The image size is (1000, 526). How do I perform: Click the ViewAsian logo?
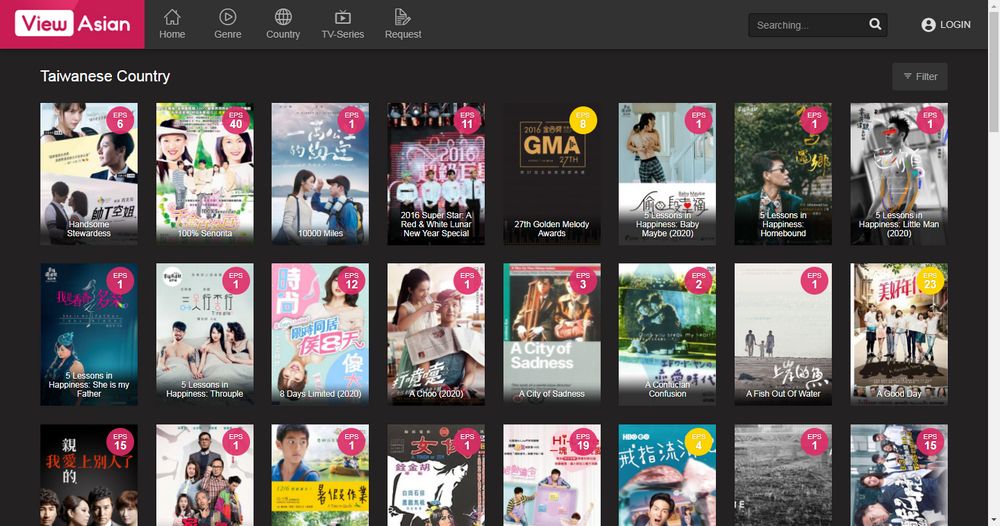click(x=72, y=24)
